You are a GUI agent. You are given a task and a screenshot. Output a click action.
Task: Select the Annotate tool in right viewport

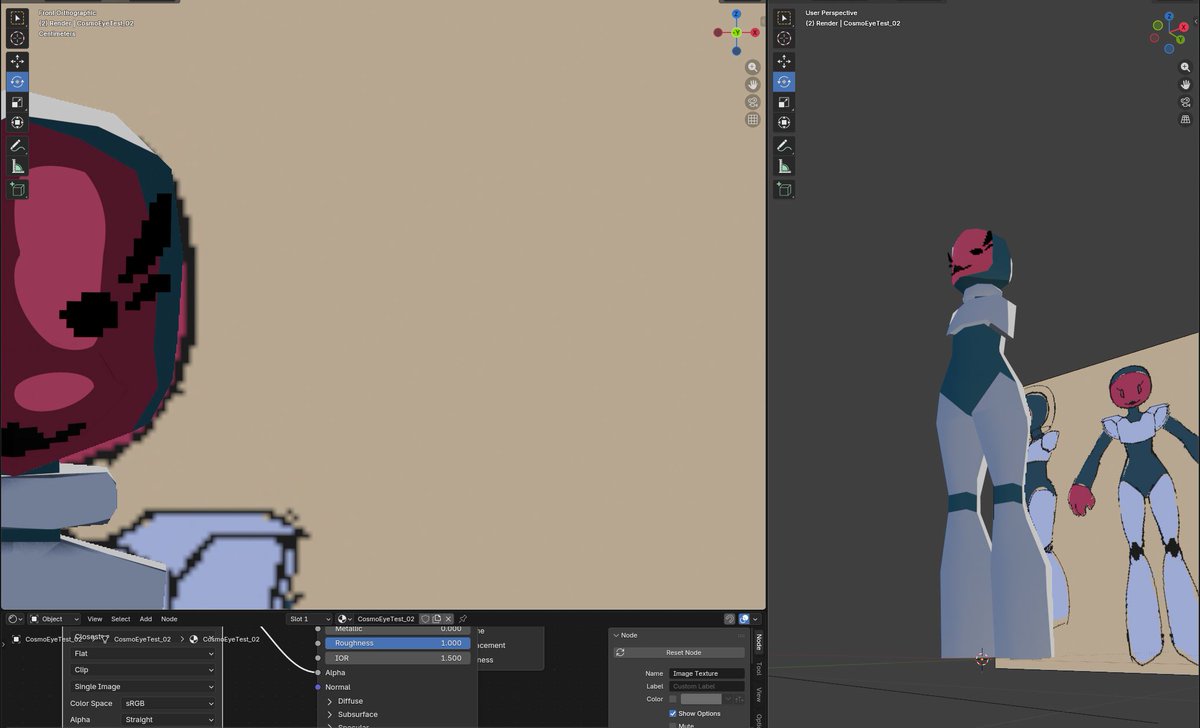point(784,146)
